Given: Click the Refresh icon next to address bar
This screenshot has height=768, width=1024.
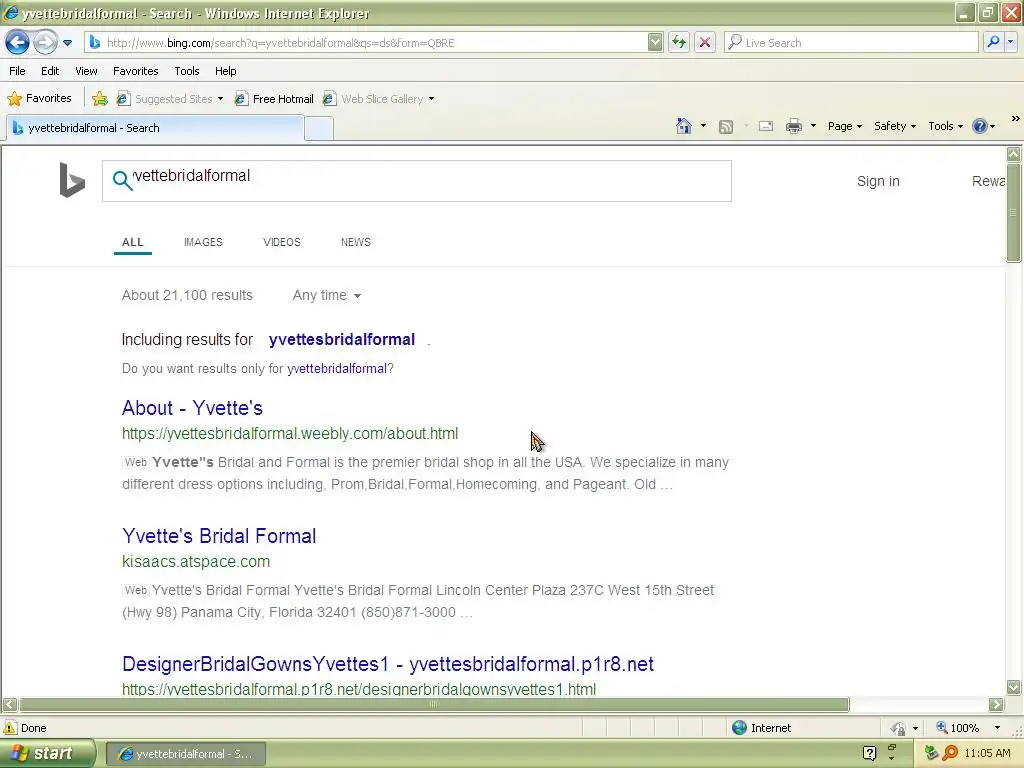Looking at the screenshot, I should 679,43.
